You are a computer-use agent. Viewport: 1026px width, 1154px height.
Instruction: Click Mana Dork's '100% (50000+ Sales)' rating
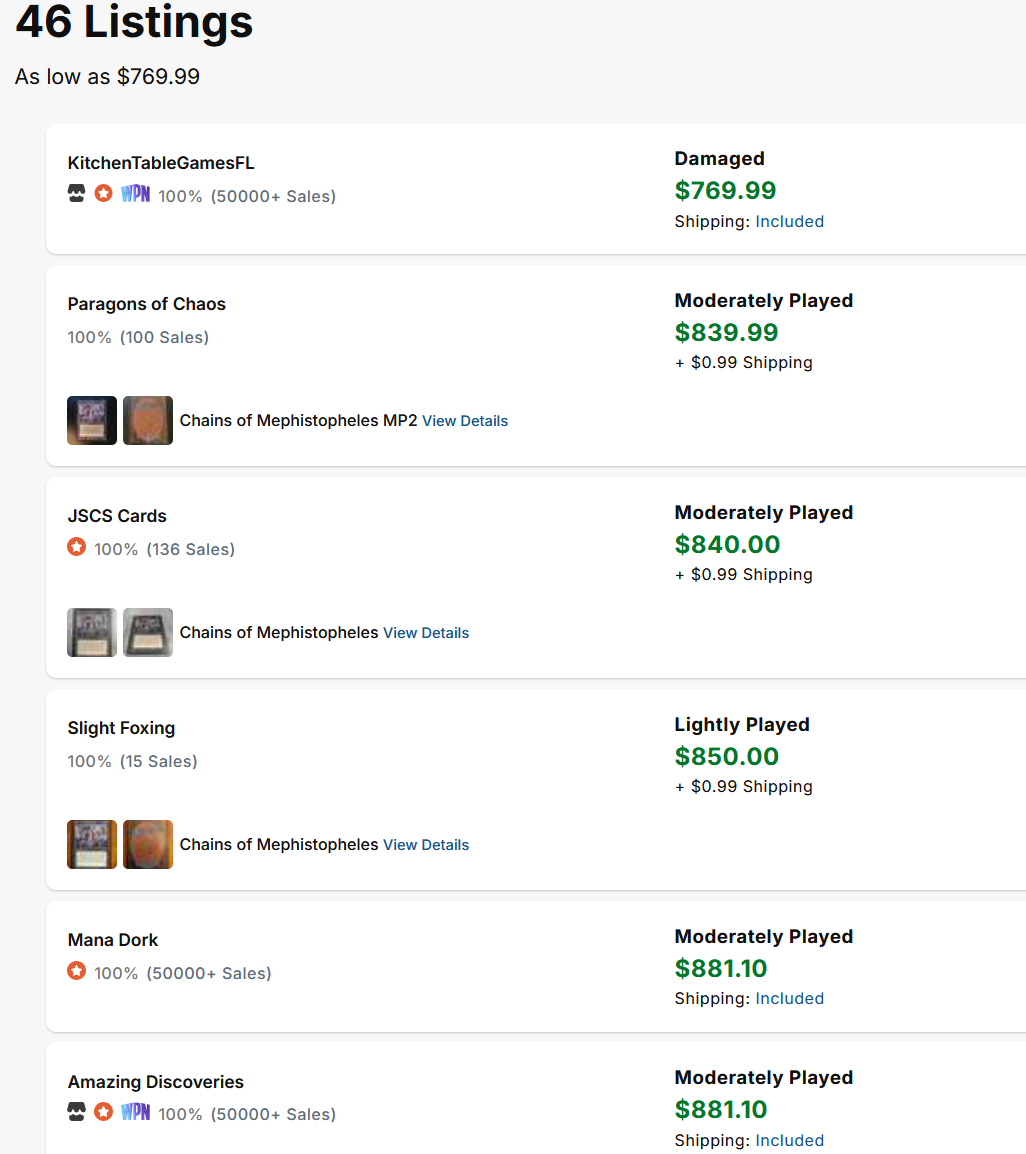(183, 973)
